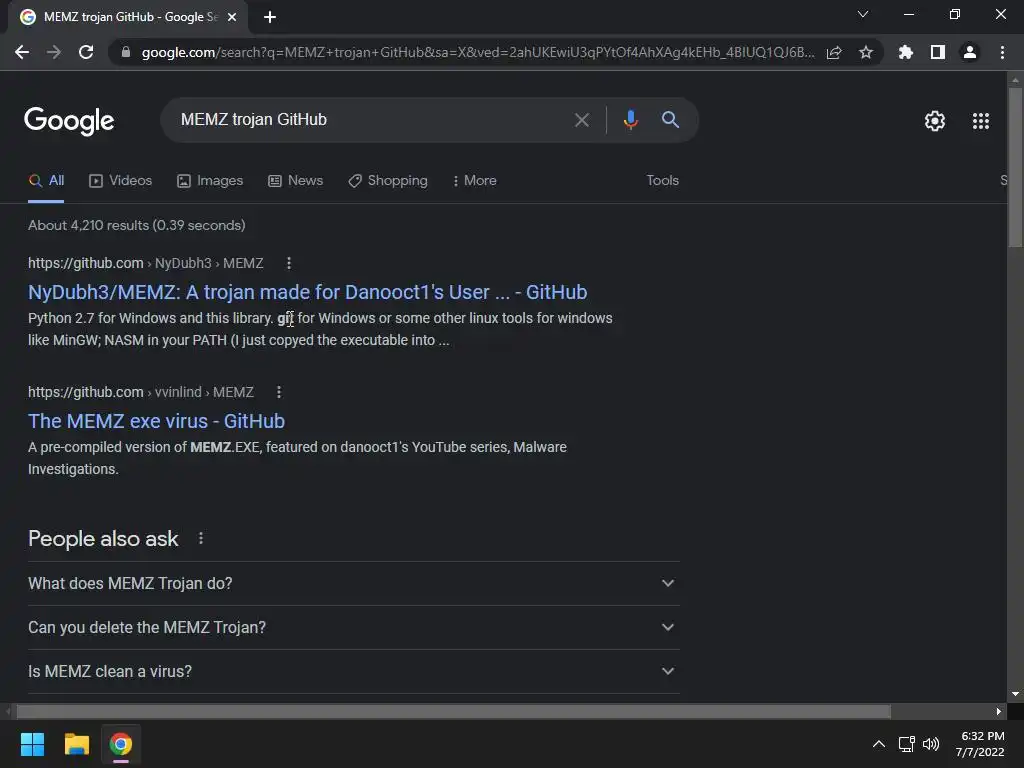Viewport: 1024px width, 768px height.
Task: Open options for NyDubh3 MEMZ result
Action: click(289, 263)
